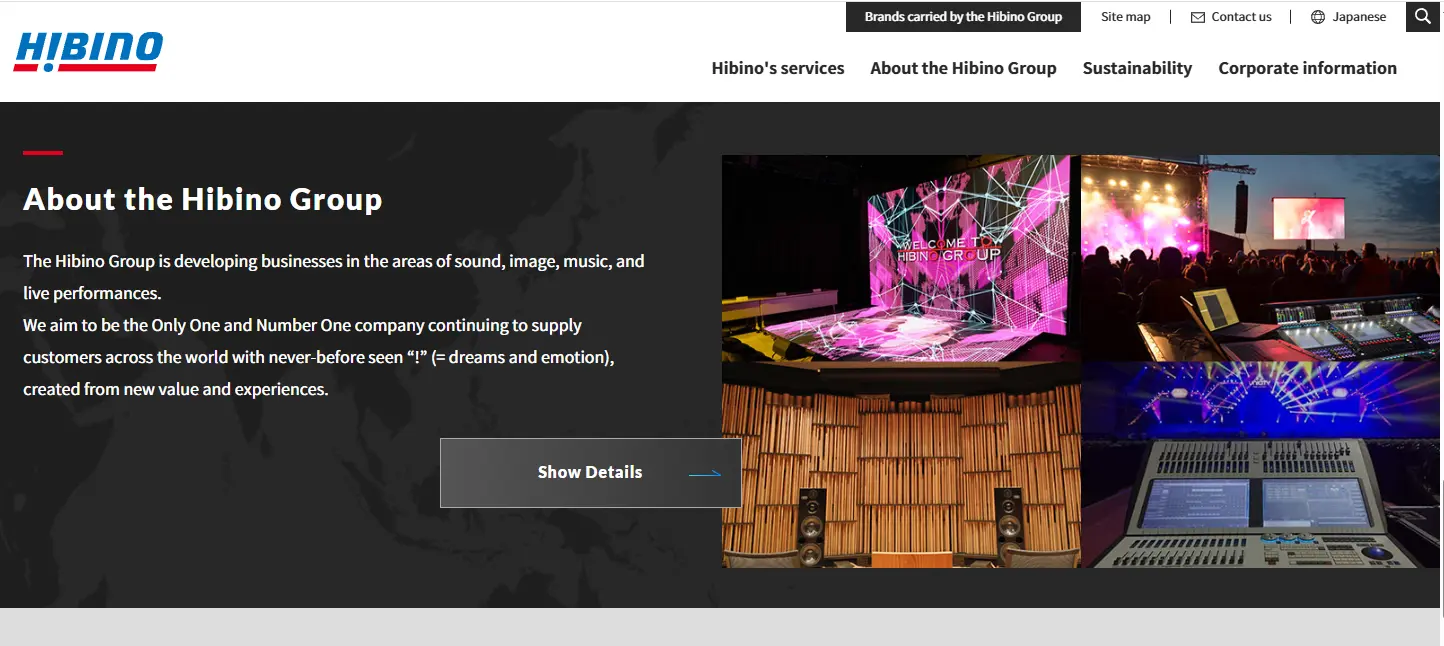The width and height of the screenshot is (1444, 646).
Task: Open the Corporate information menu
Action: tap(1307, 68)
